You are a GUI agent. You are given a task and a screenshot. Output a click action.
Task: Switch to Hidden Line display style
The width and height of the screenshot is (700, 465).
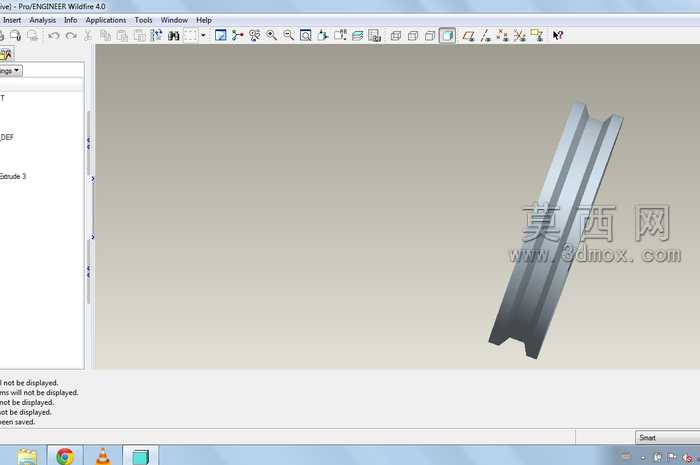(x=413, y=36)
